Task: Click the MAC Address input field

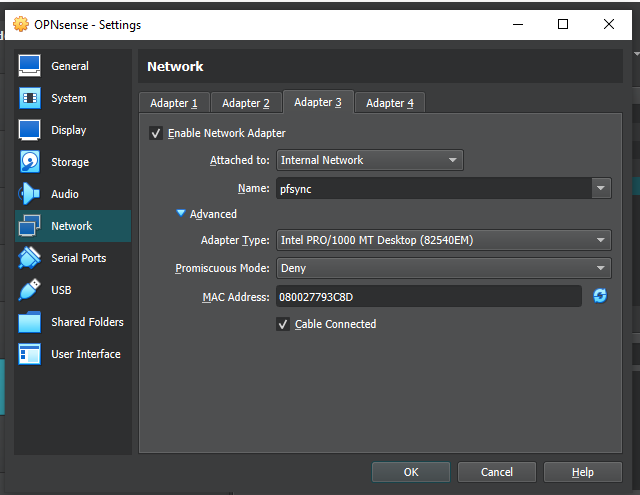Action: coord(429,297)
